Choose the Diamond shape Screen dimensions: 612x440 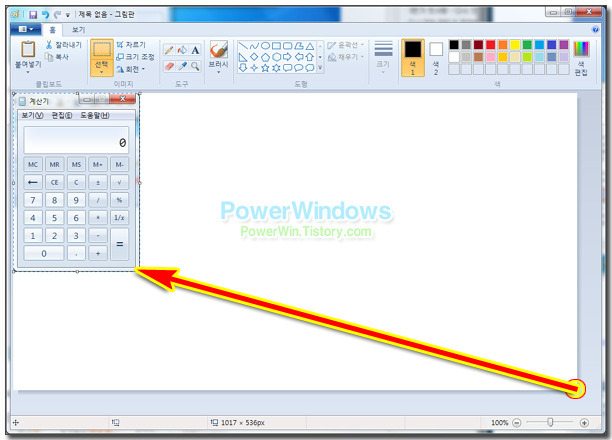(254, 57)
